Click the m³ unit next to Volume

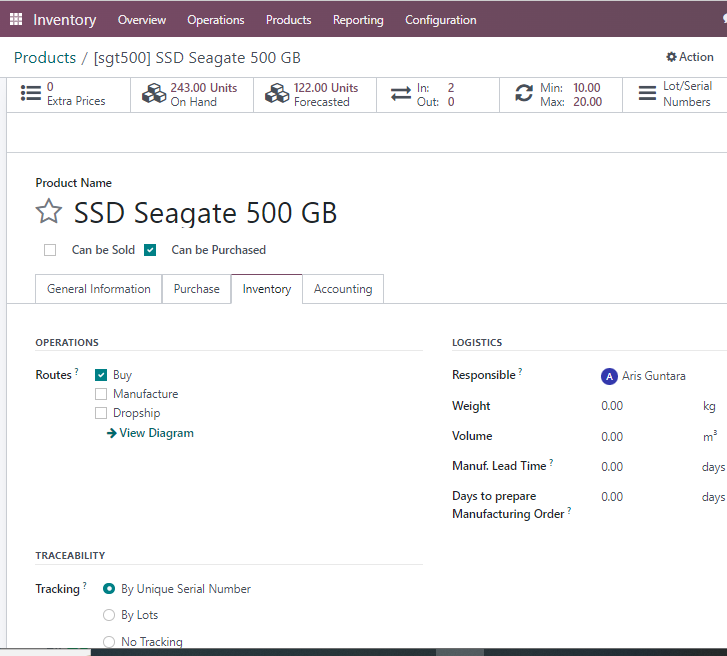(710, 436)
